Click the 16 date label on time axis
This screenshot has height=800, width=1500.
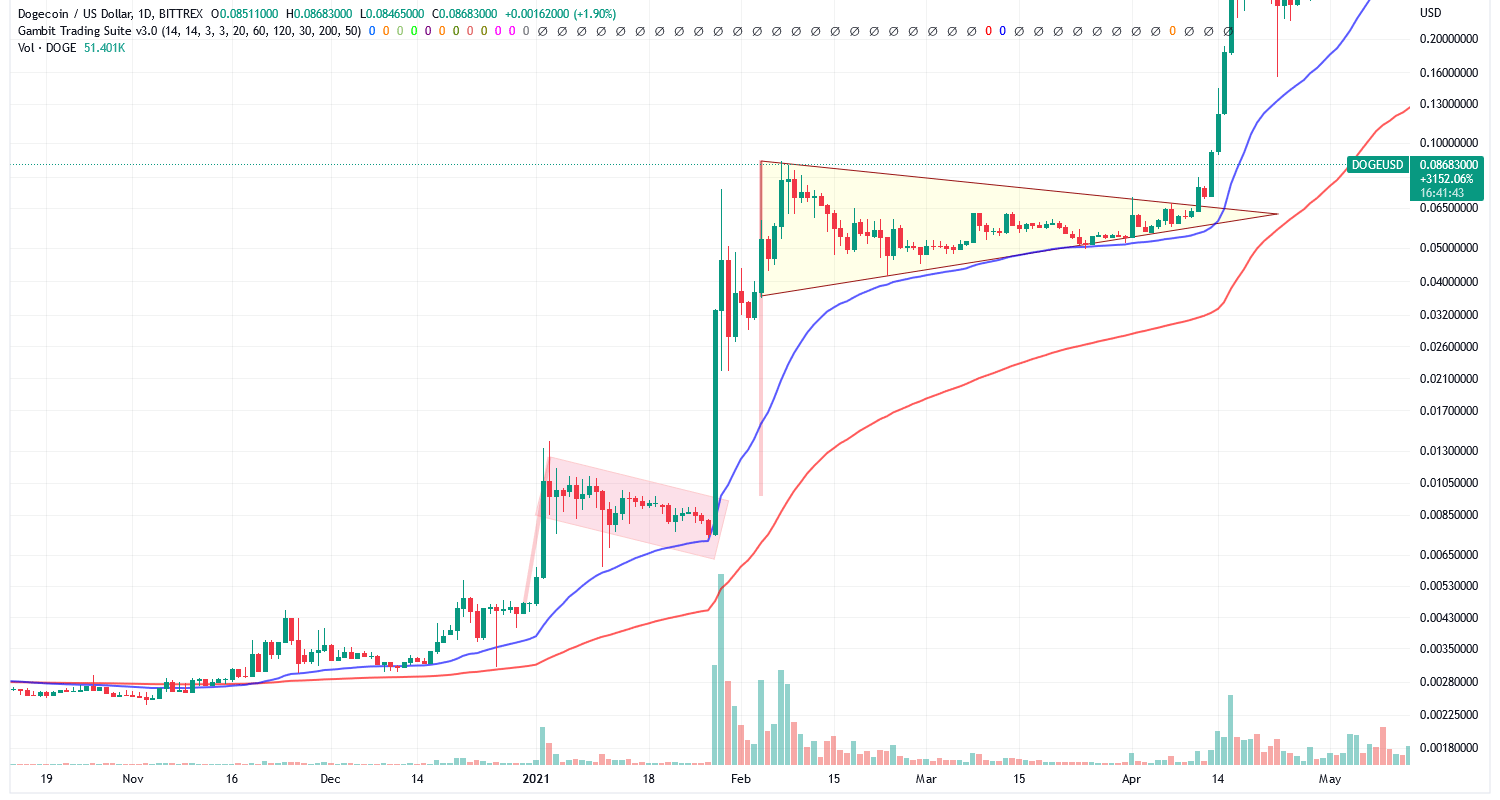click(x=232, y=778)
